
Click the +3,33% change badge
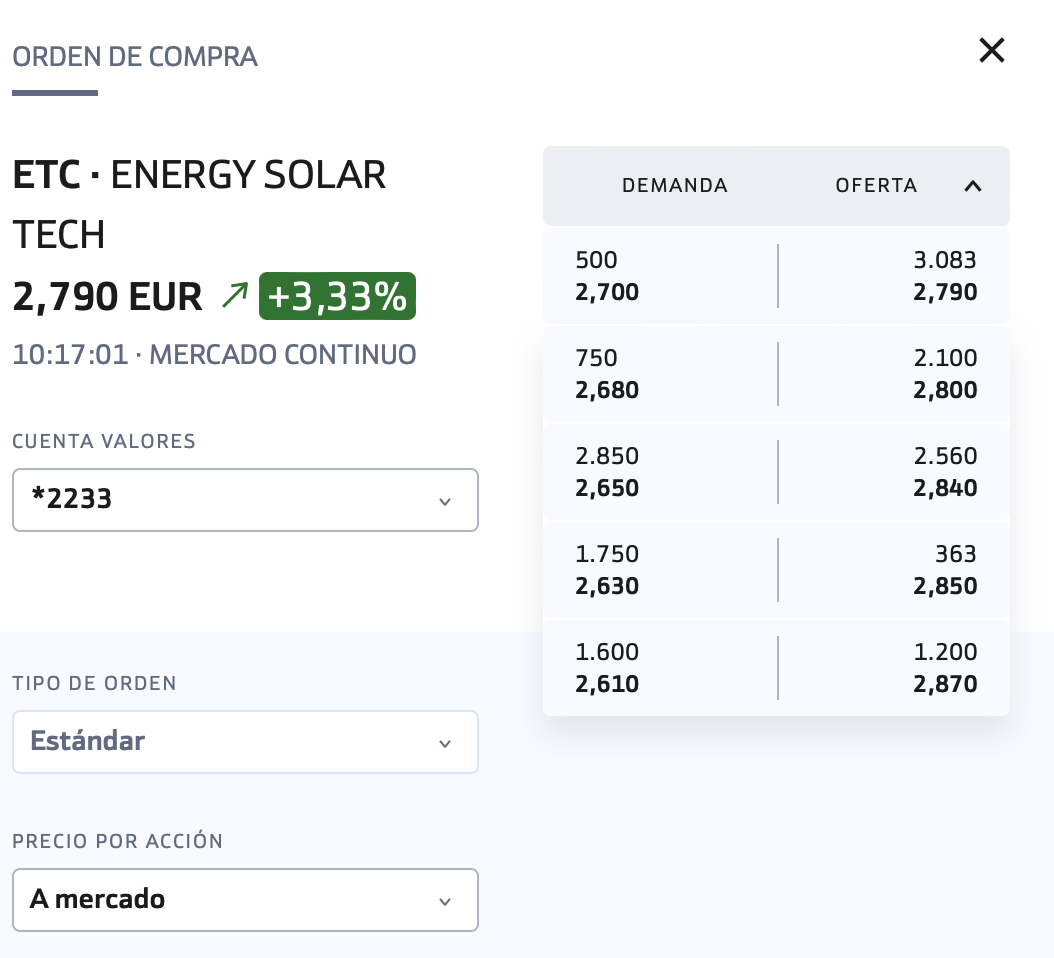(x=337, y=296)
